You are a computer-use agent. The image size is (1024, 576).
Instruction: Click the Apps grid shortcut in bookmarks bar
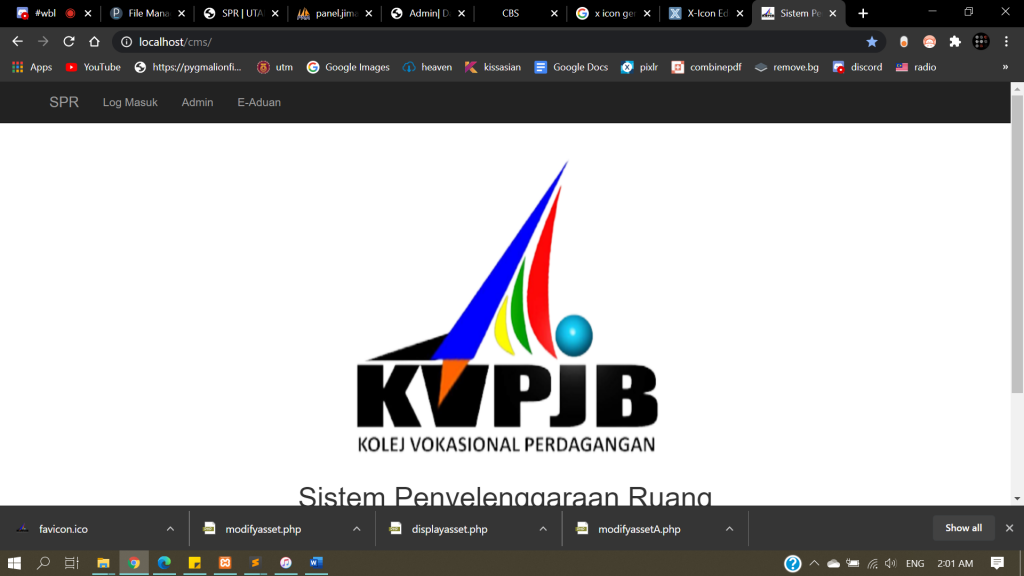point(32,67)
